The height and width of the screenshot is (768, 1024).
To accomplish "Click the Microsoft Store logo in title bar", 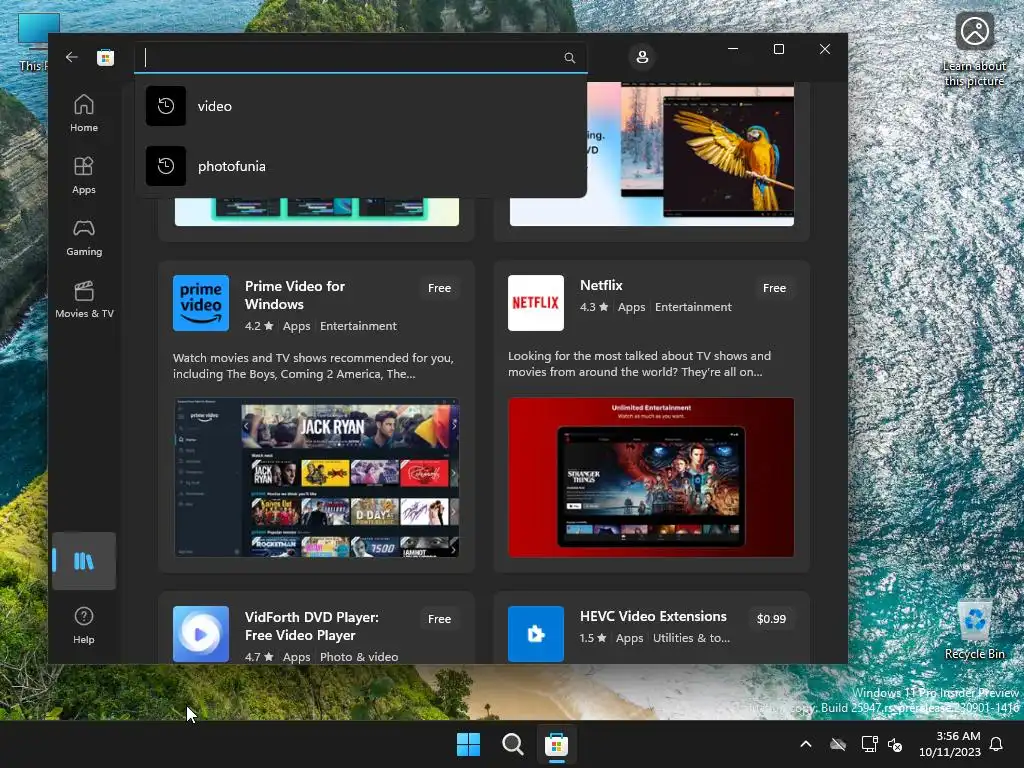I will (105, 57).
